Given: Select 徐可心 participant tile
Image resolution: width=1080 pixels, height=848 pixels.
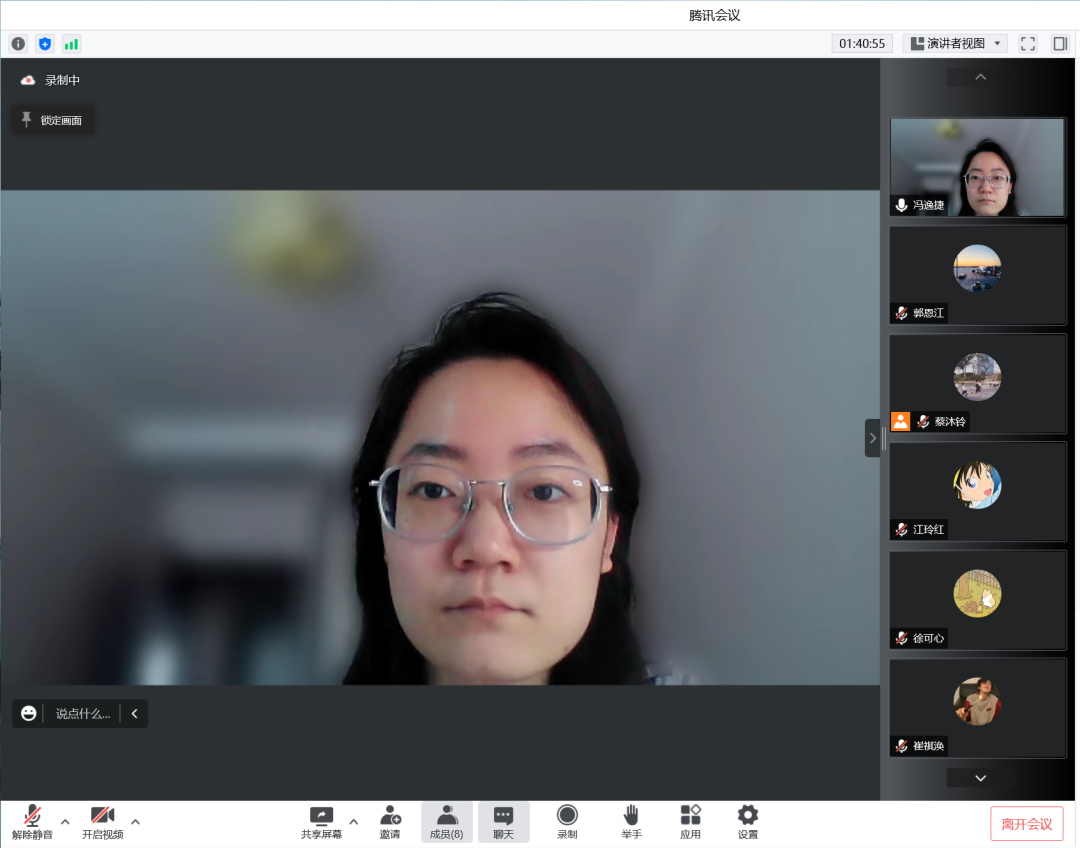Looking at the screenshot, I should coord(977,600).
